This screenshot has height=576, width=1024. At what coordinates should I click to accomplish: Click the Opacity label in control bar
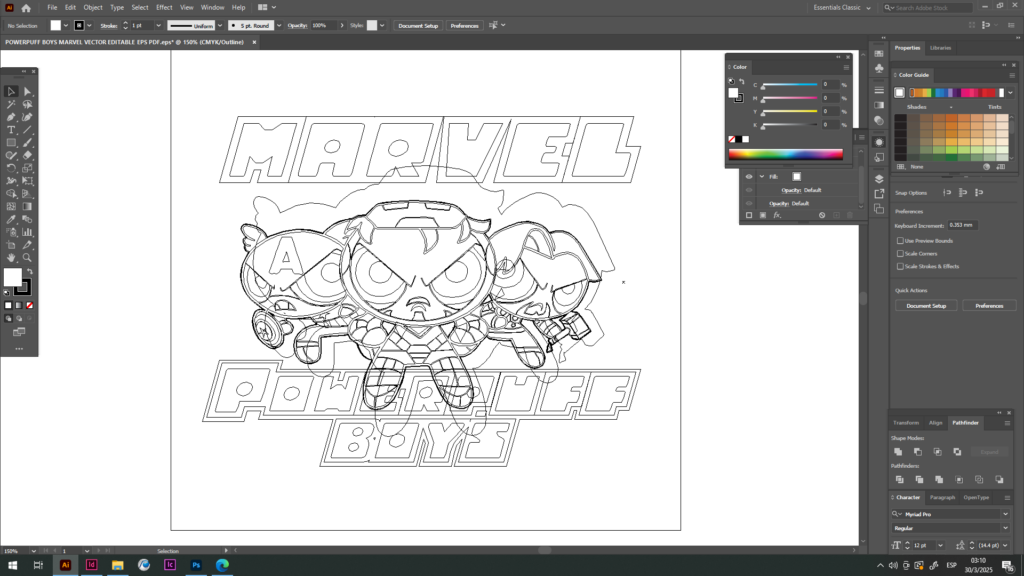pos(297,25)
